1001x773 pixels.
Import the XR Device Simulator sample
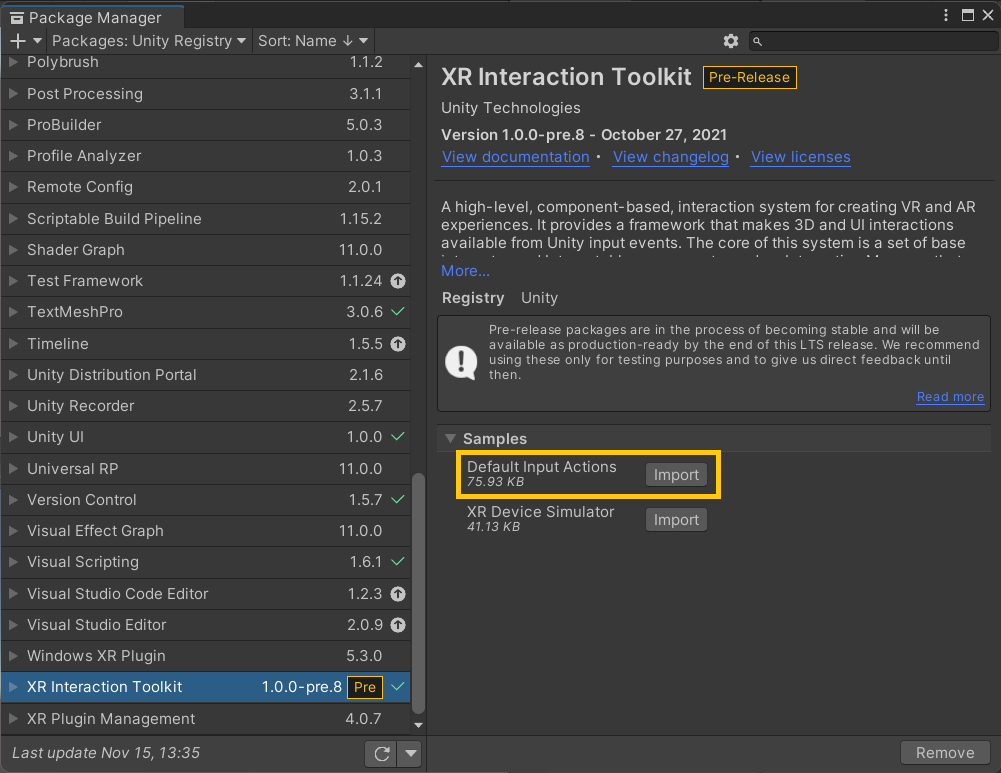pos(676,520)
